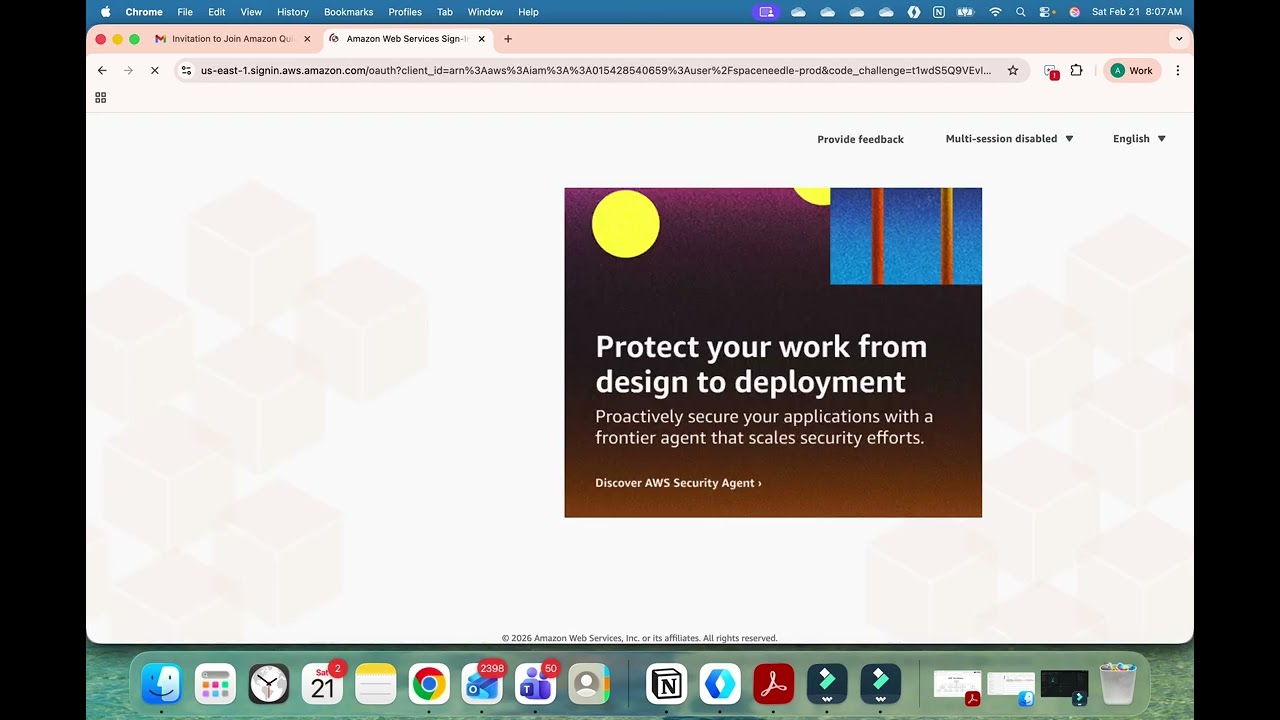This screenshot has width=1280, height=720.
Task: Close the Amazon Web Services tab
Action: 481,39
